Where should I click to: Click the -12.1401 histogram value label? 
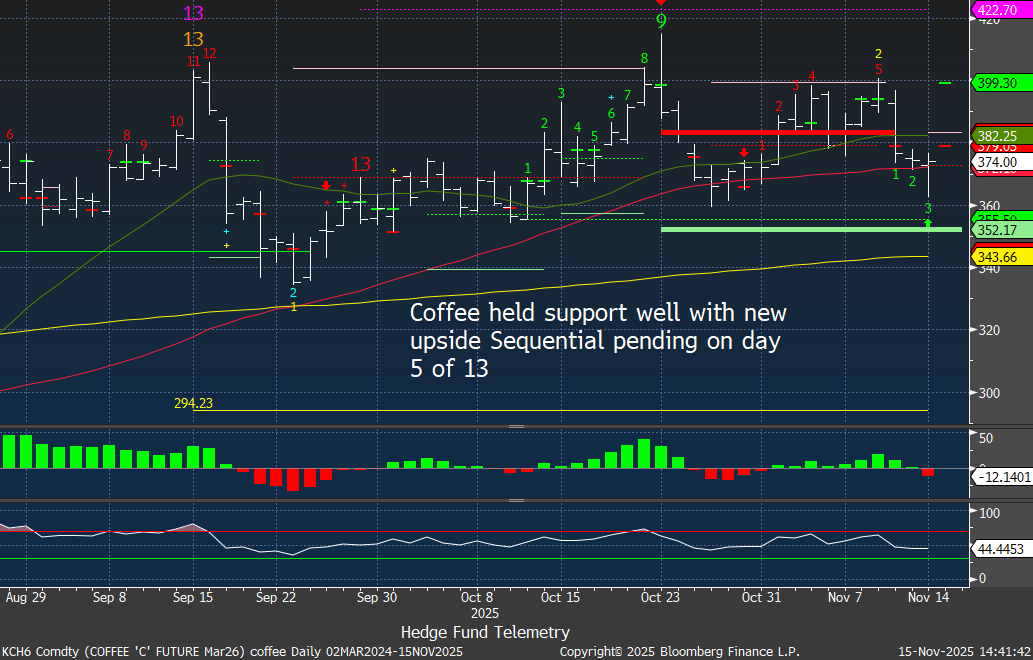(x=1001, y=477)
